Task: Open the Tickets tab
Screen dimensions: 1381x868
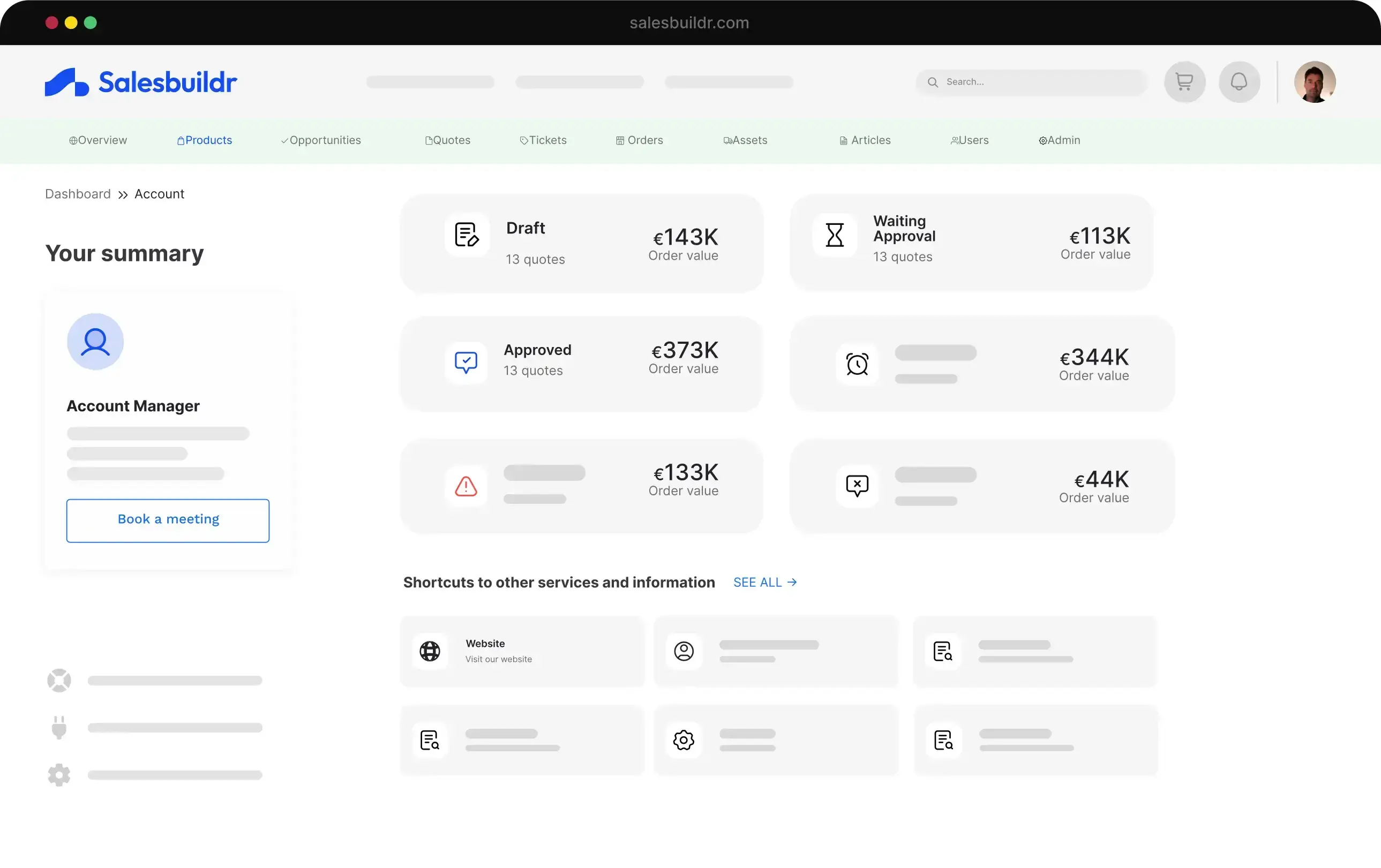Action: pos(543,140)
